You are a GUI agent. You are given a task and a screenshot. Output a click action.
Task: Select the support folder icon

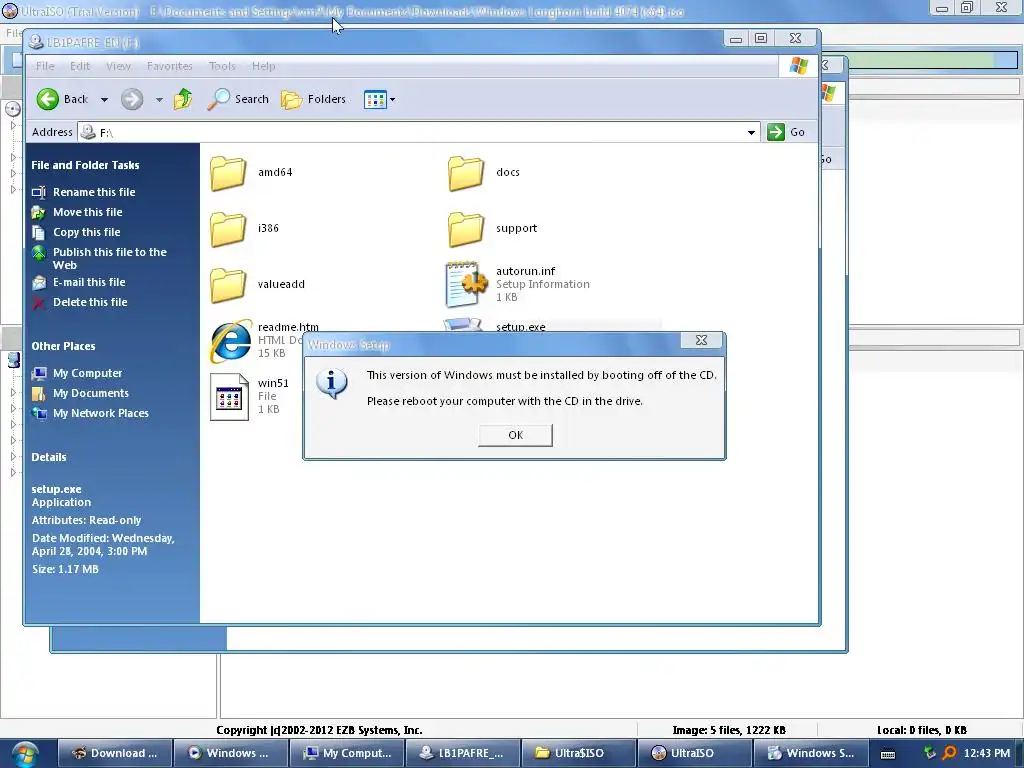pyautogui.click(x=466, y=229)
